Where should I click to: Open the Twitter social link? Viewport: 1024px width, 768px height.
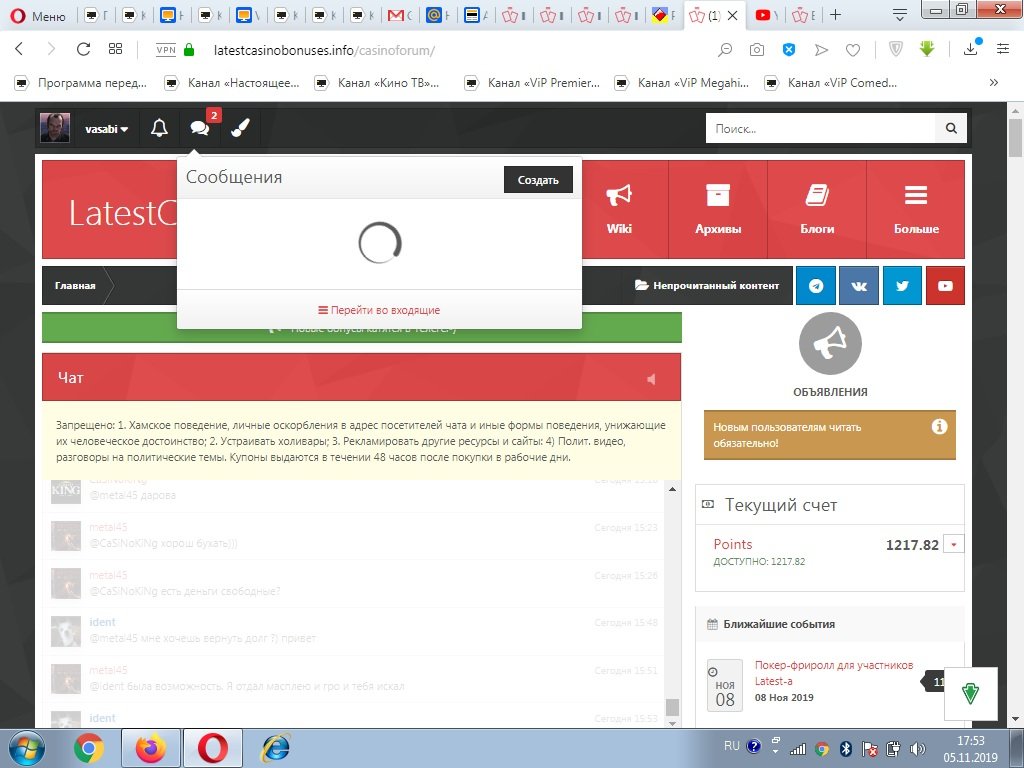pos(902,286)
